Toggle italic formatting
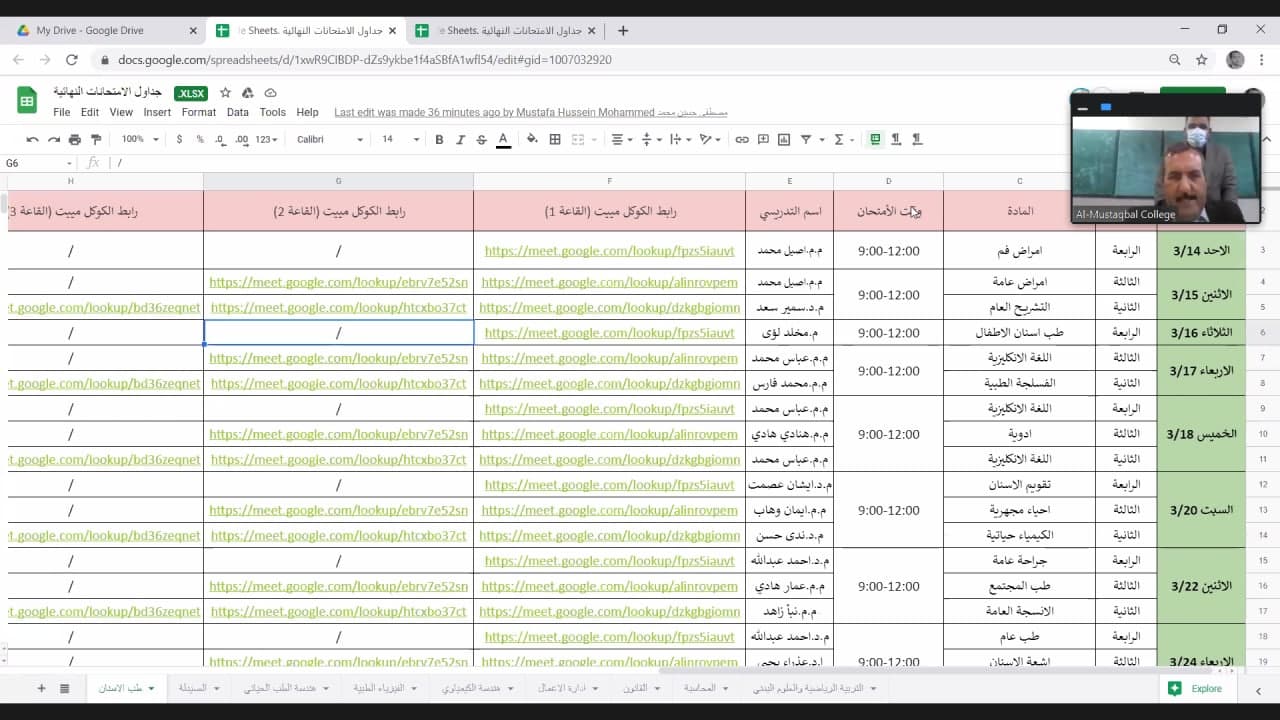The width and height of the screenshot is (1280, 720). coord(460,139)
